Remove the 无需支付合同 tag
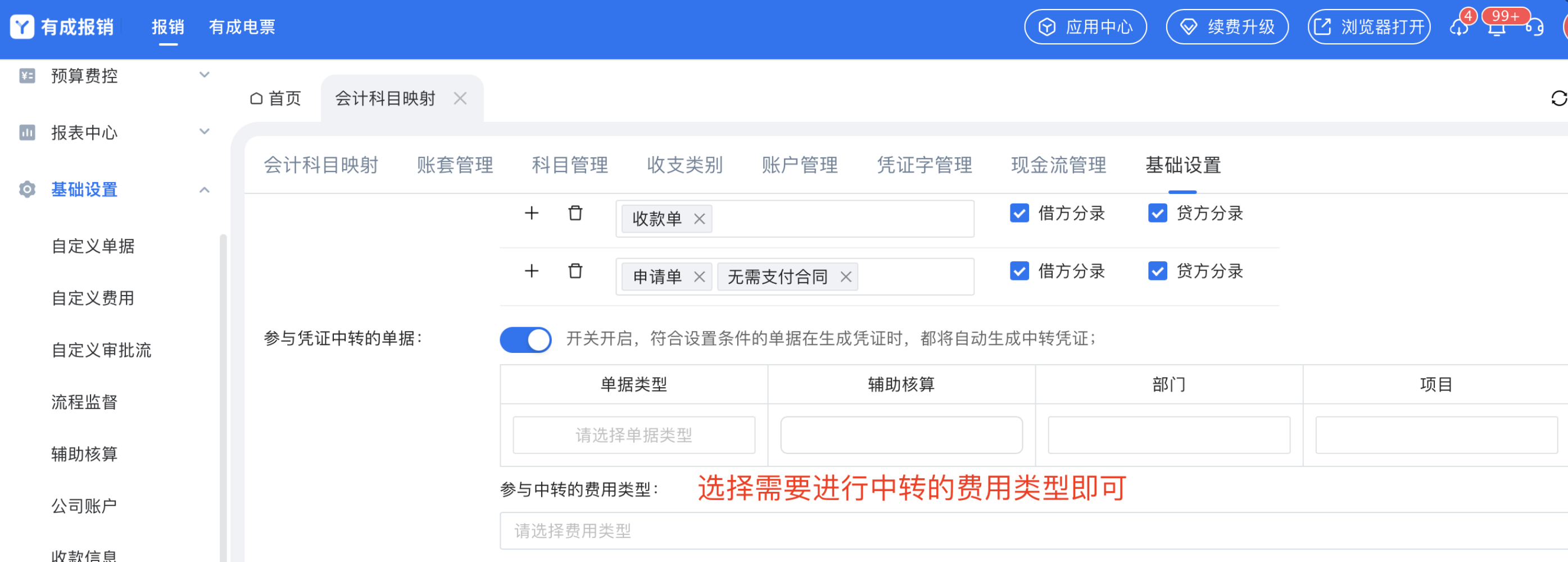 point(845,277)
